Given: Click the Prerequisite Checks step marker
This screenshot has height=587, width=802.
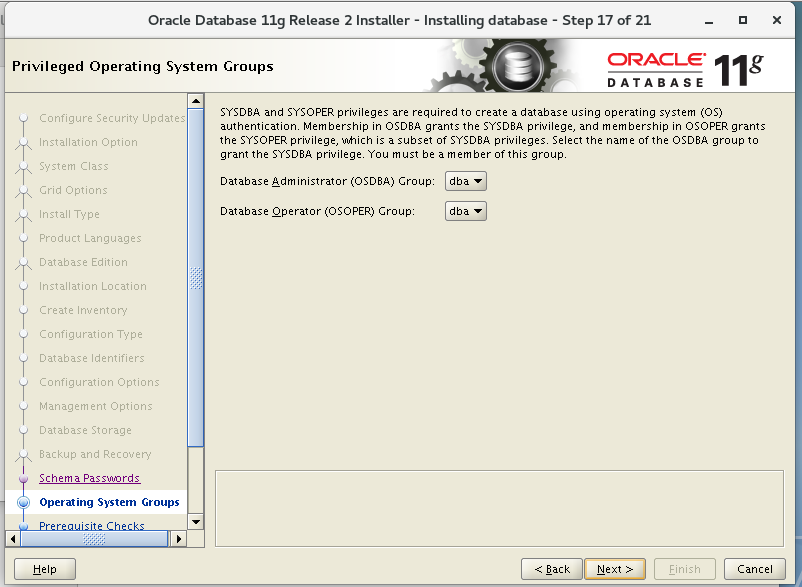Looking at the screenshot, I should pos(22,525).
